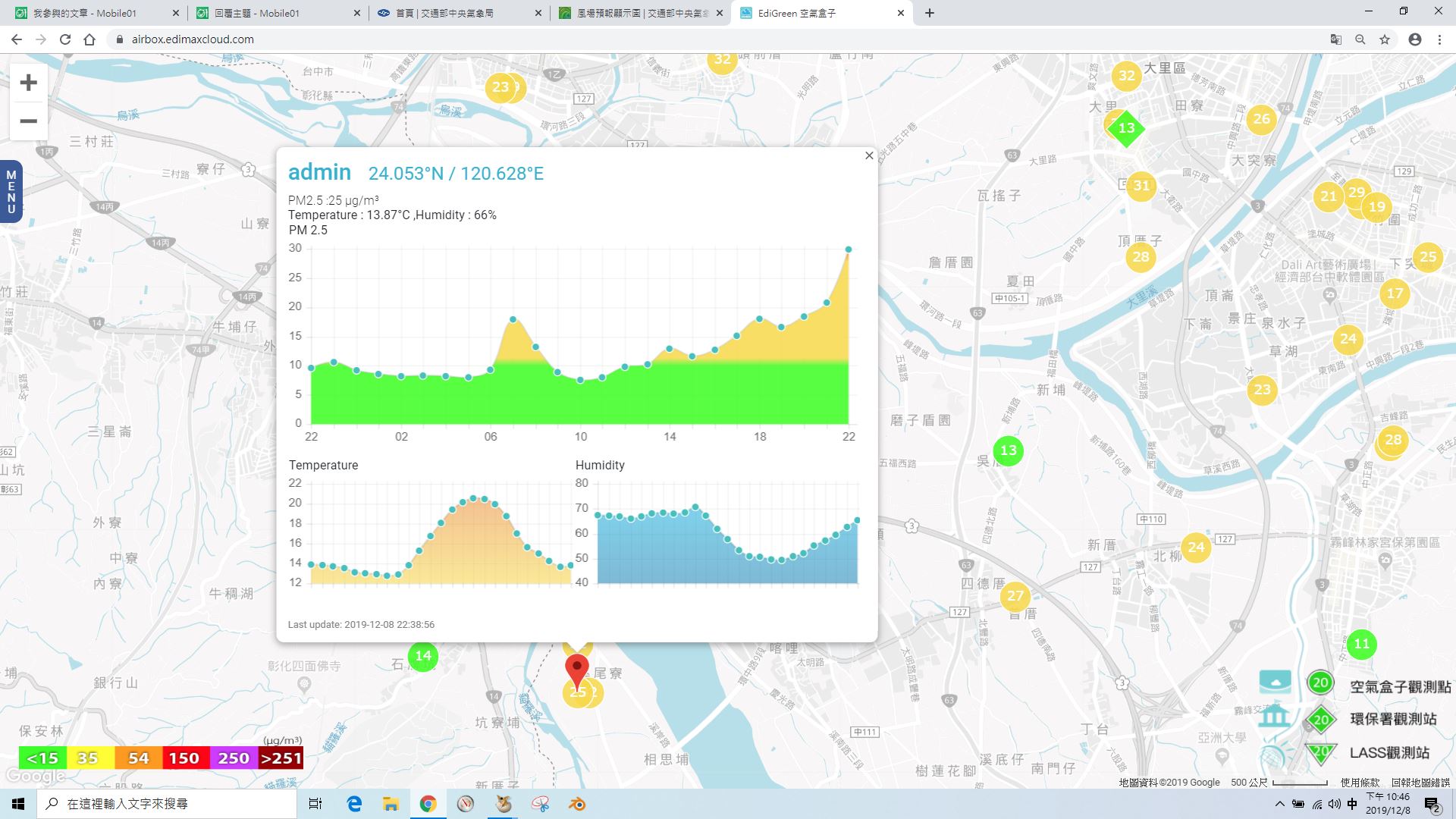Click the 環保署觀測站 legend diamond icon

[x=1320, y=719]
